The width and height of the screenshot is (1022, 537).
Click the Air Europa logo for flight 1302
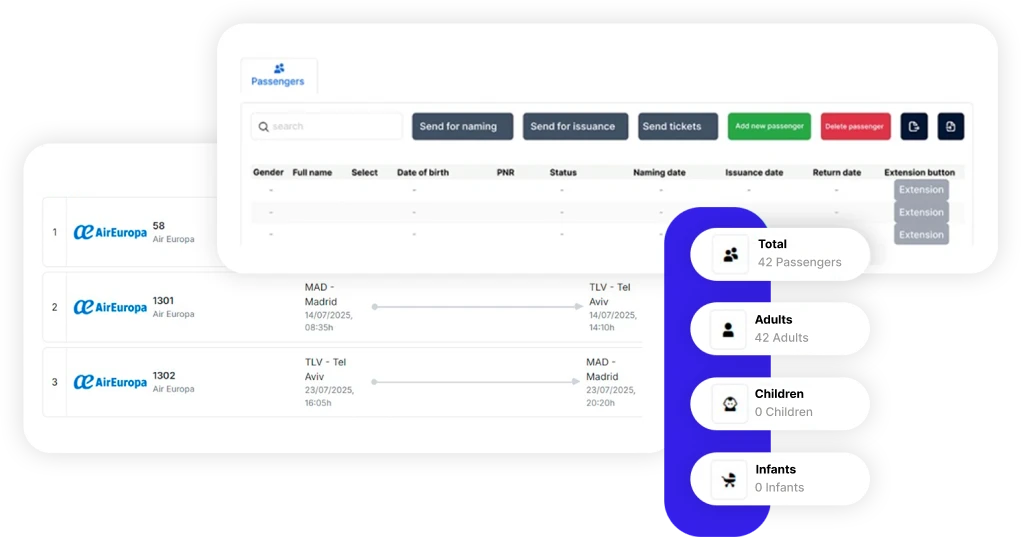click(110, 382)
